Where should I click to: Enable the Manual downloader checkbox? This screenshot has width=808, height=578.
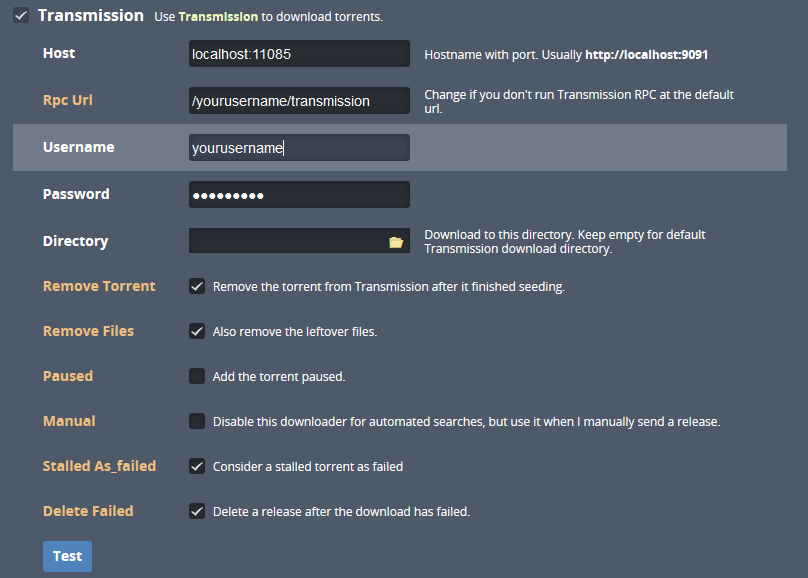pyautogui.click(x=197, y=421)
